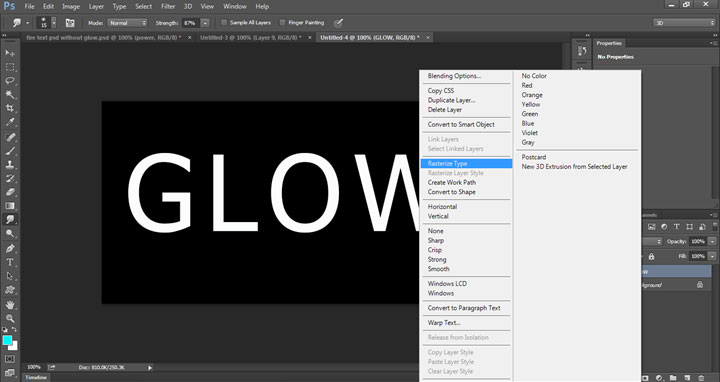The width and height of the screenshot is (720, 382).
Task: Select the Path Selection tool
Action: 10,276
